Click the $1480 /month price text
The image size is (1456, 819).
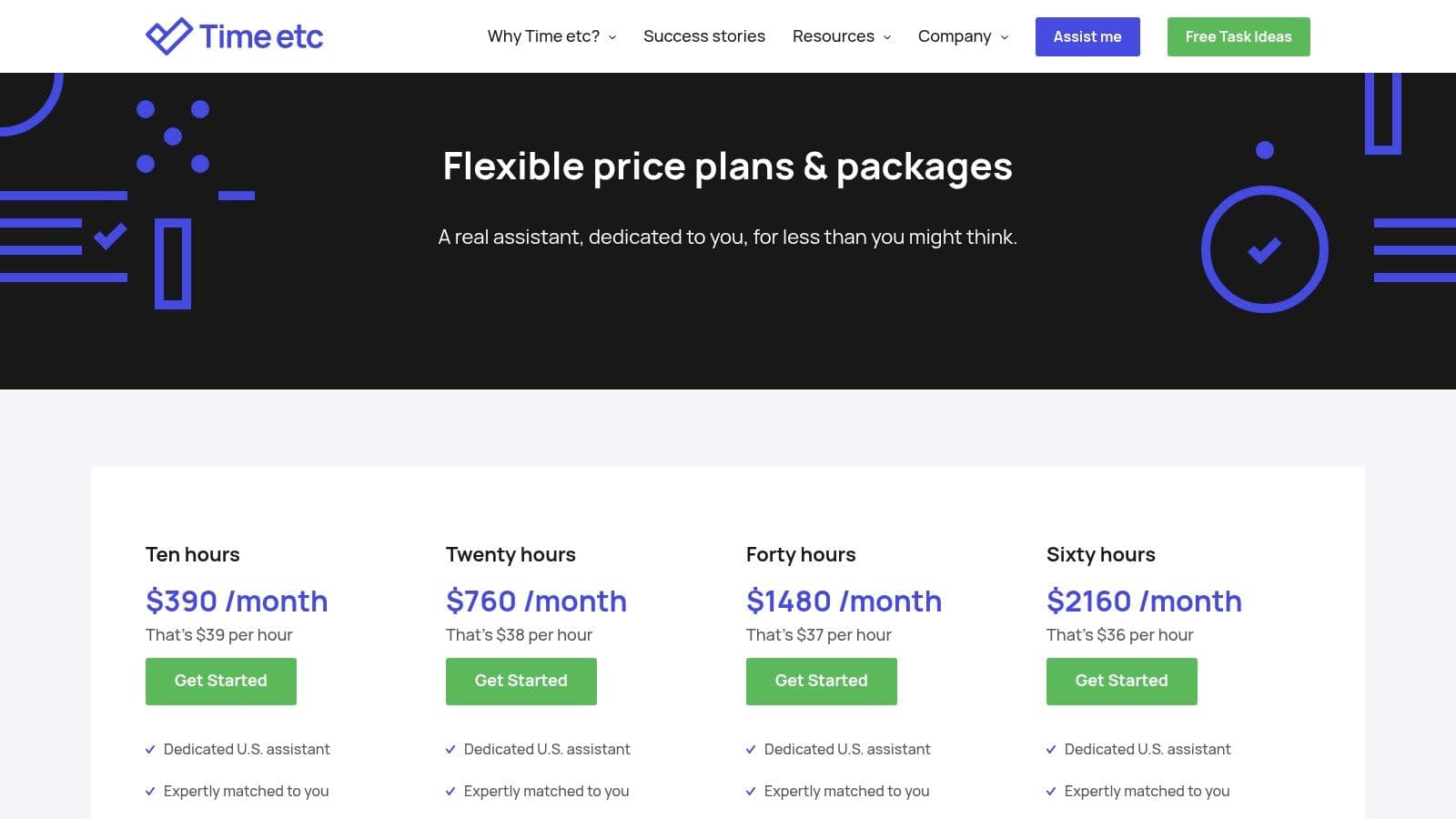843,601
